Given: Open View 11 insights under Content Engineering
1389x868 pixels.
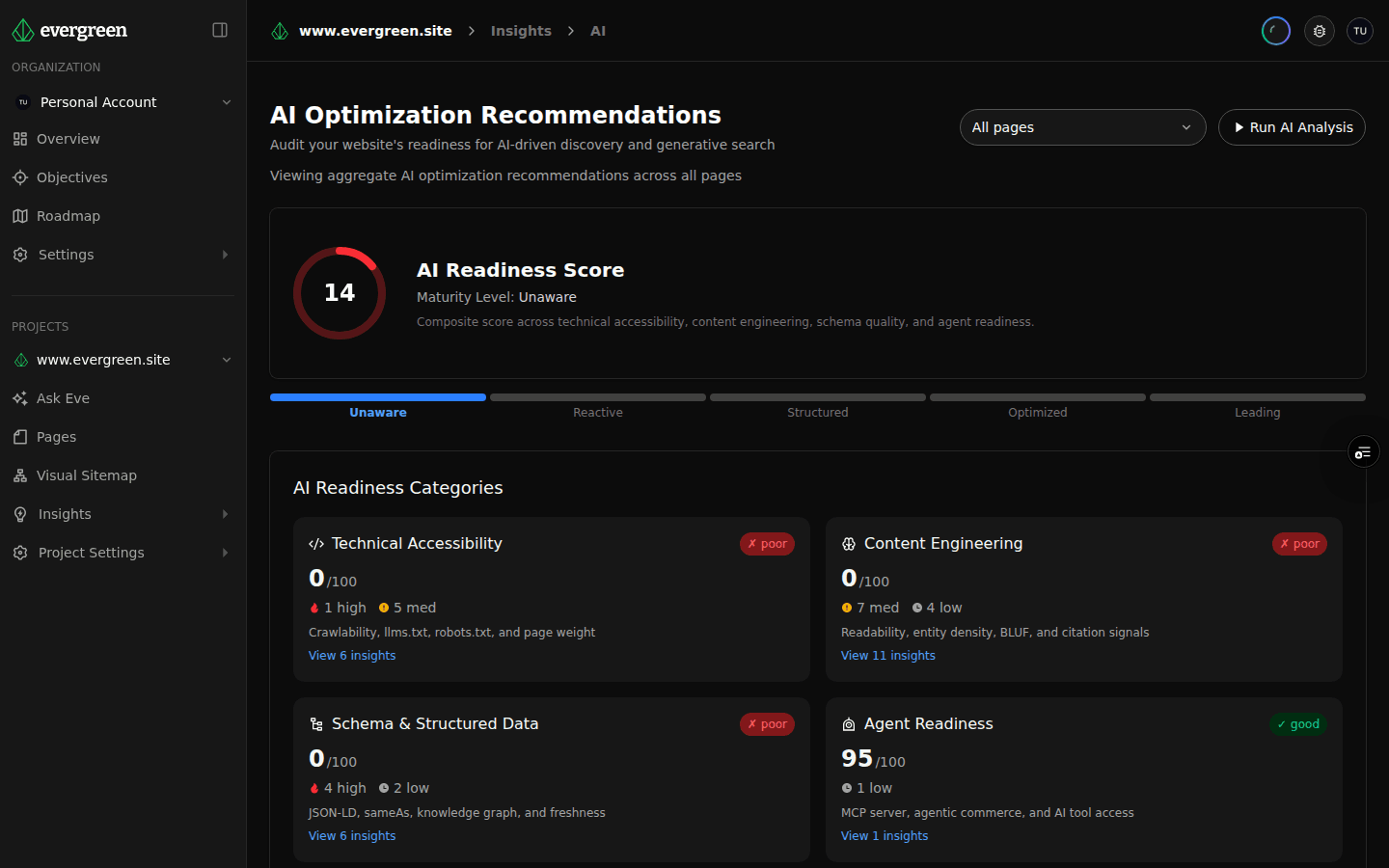Looking at the screenshot, I should (887, 655).
